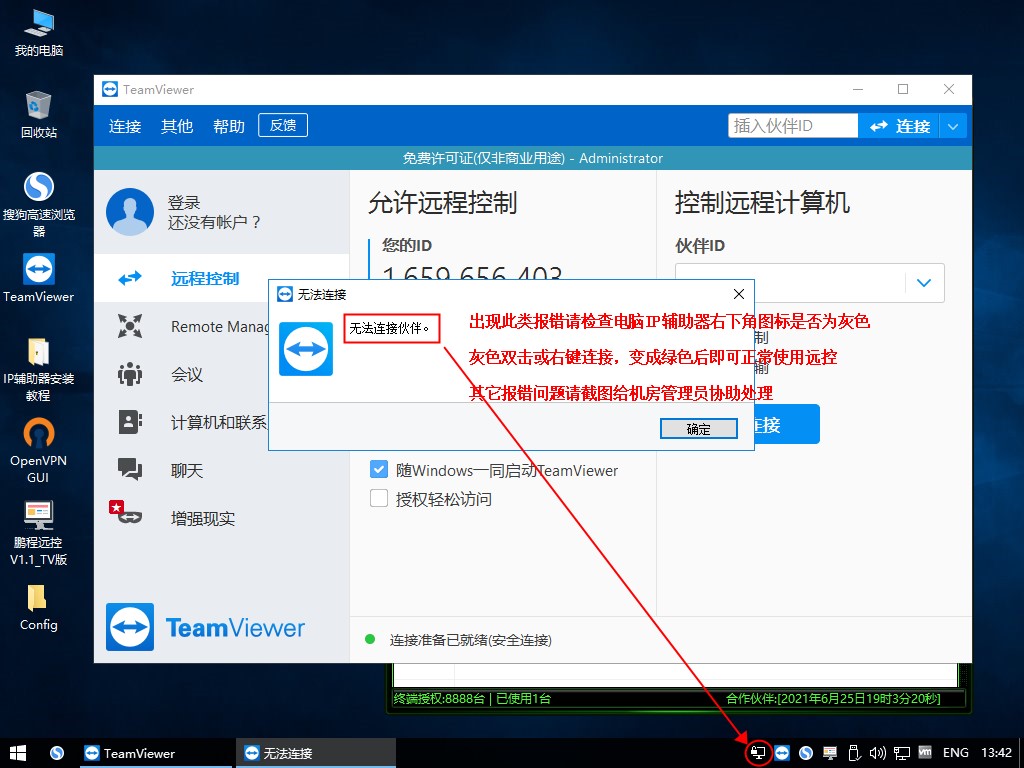Expand dropdown next to top 连接 button
The height and width of the screenshot is (768, 1024).
(x=953, y=127)
